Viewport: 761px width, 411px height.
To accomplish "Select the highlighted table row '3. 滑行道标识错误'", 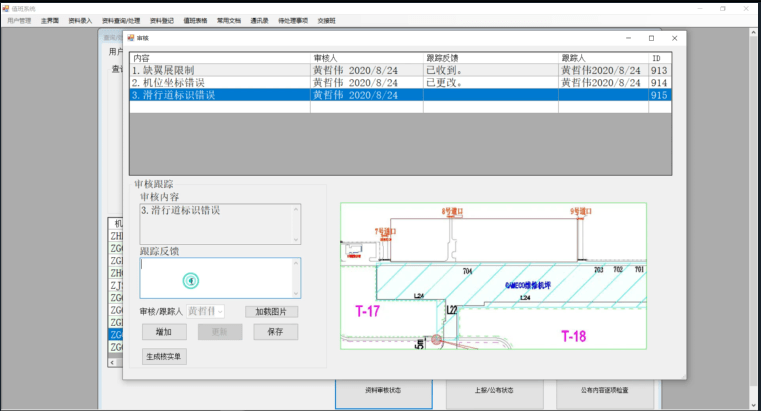I will [400, 95].
